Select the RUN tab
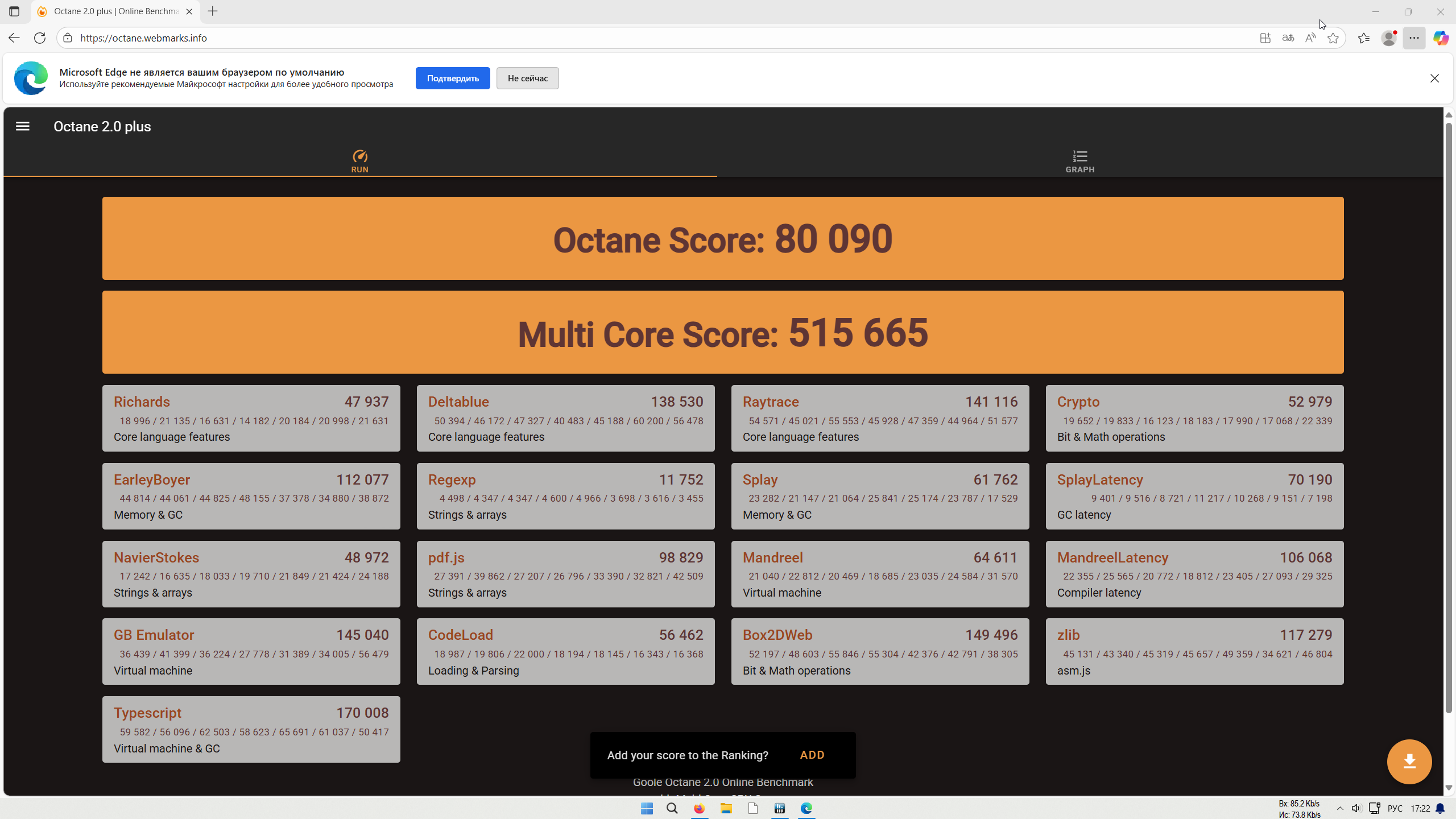This screenshot has height=819, width=1456. [359, 162]
